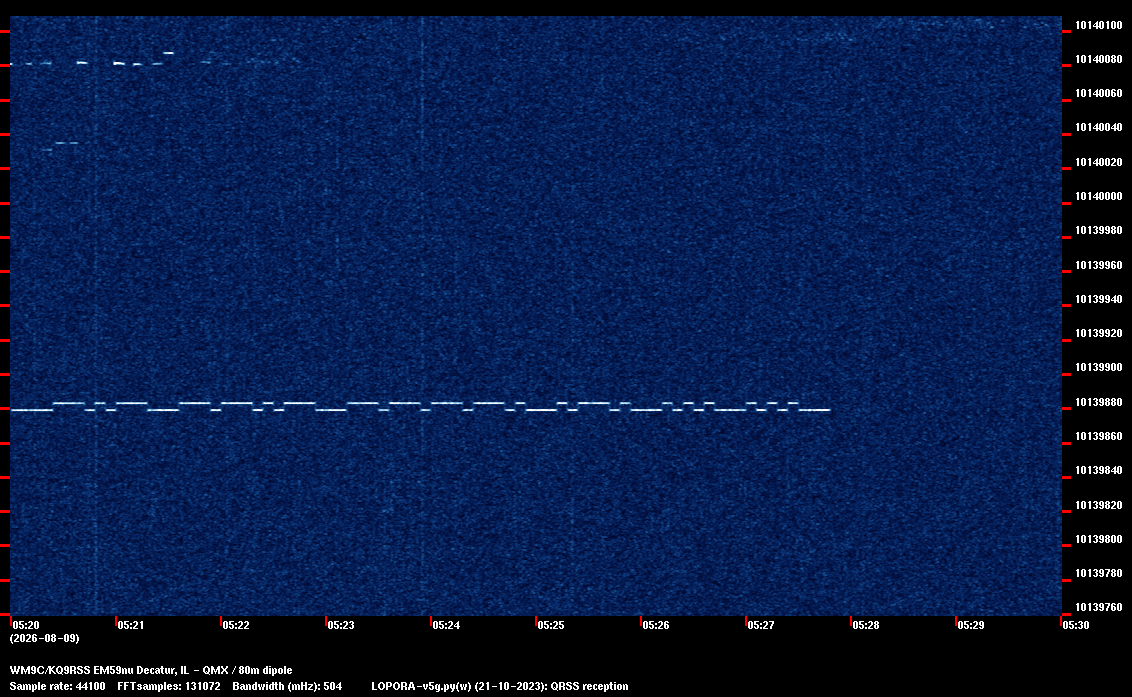This screenshot has height=697, width=1132.
Task: Click the 05:25 time axis label
Action: pyautogui.click(x=551, y=625)
